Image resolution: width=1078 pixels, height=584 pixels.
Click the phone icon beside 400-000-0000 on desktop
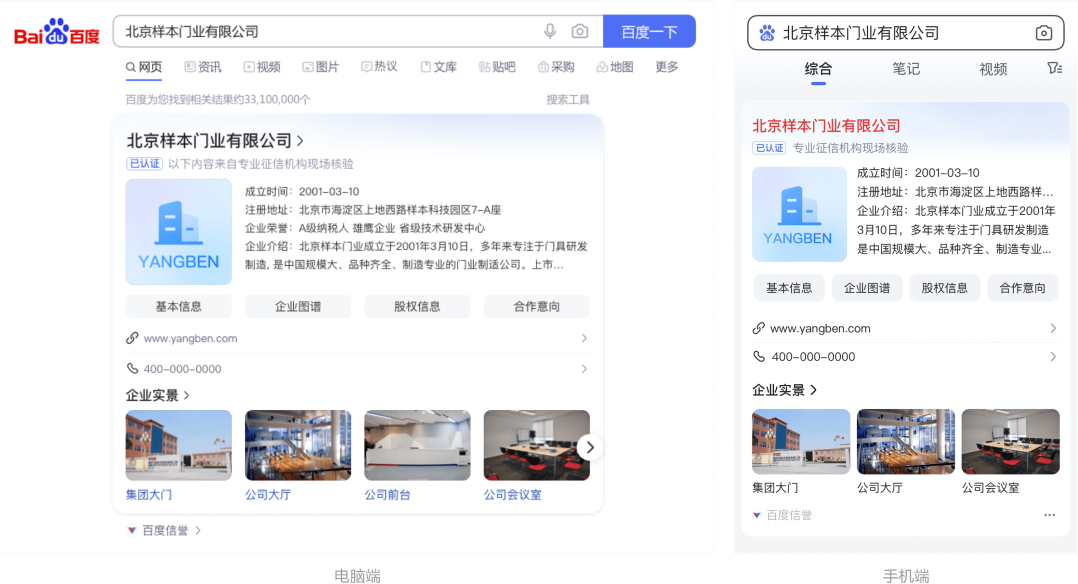click(x=132, y=369)
